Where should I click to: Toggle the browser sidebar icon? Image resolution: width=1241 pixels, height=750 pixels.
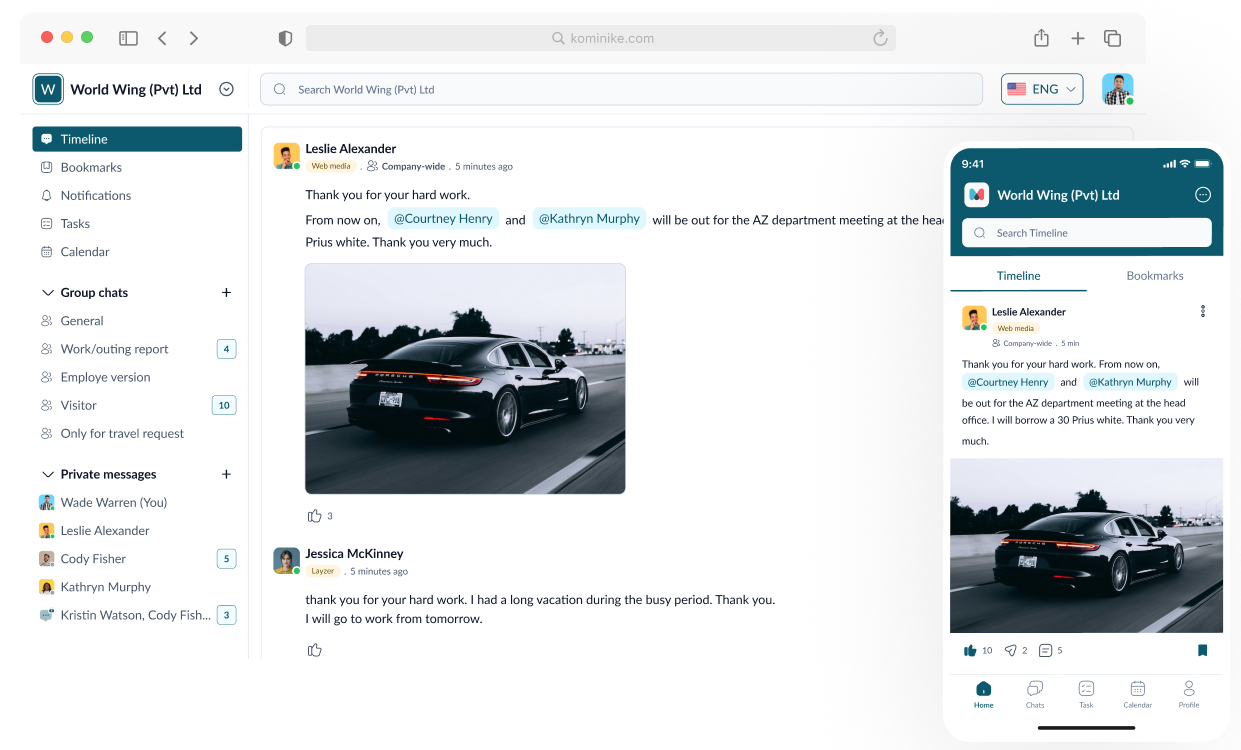tap(128, 38)
